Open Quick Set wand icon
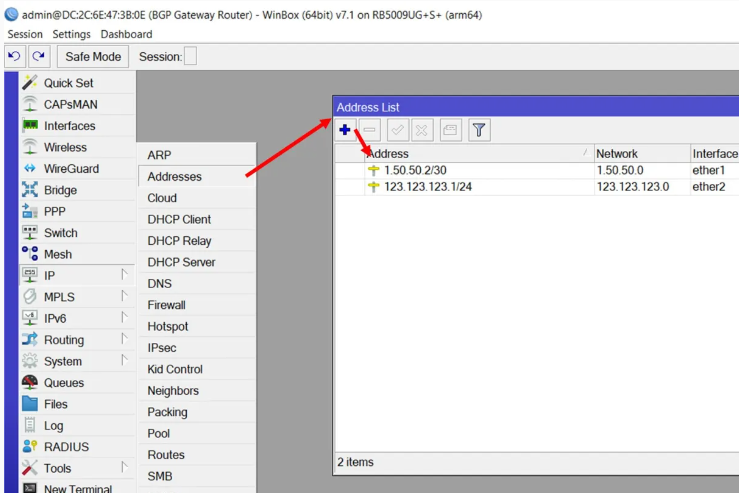This screenshot has width=739, height=493. (30, 82)
